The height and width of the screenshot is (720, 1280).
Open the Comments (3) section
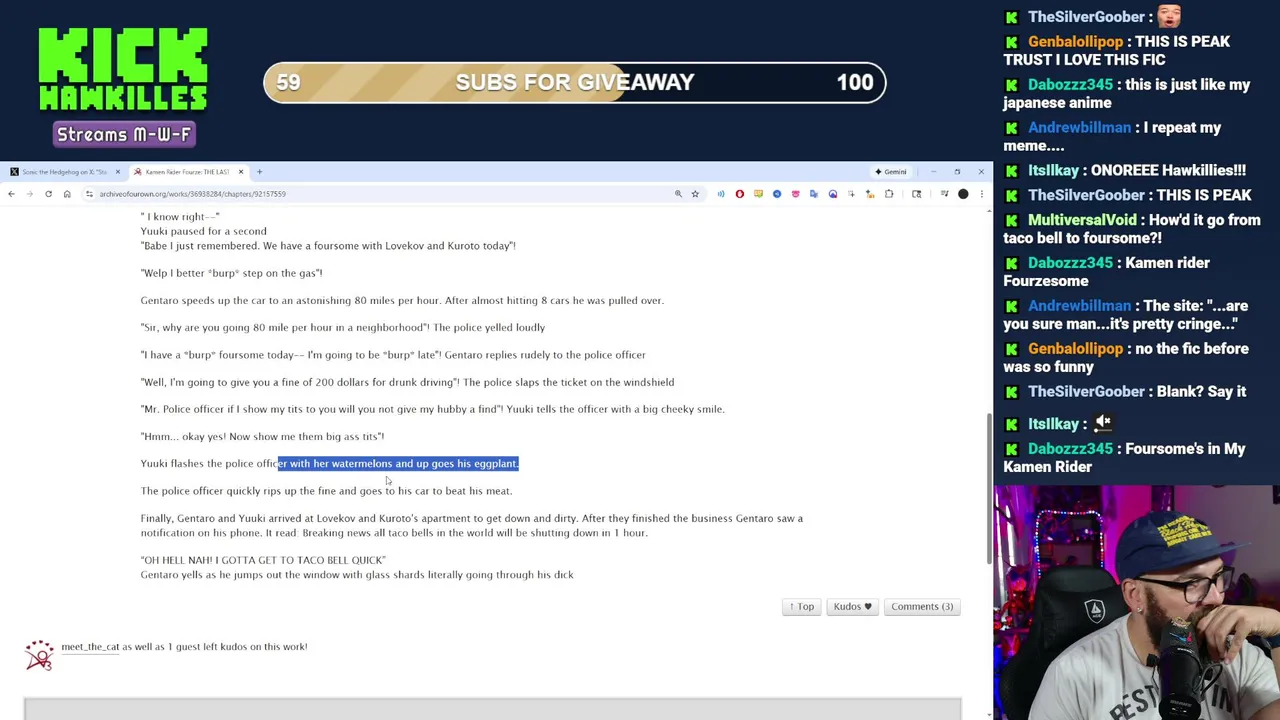click(x=922, y=606)
